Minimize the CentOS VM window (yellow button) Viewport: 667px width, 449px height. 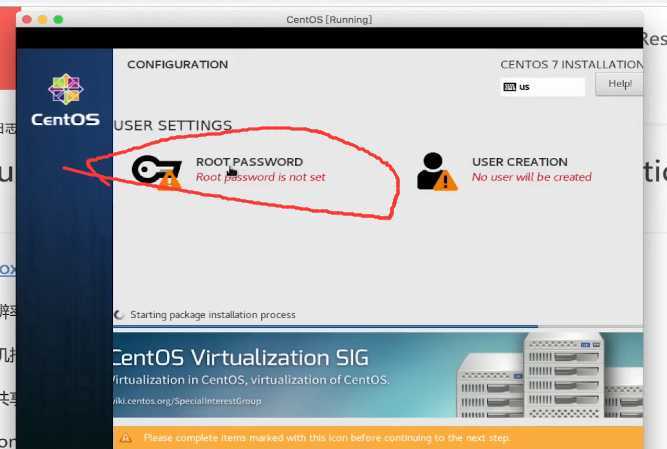tap(43, 20)
